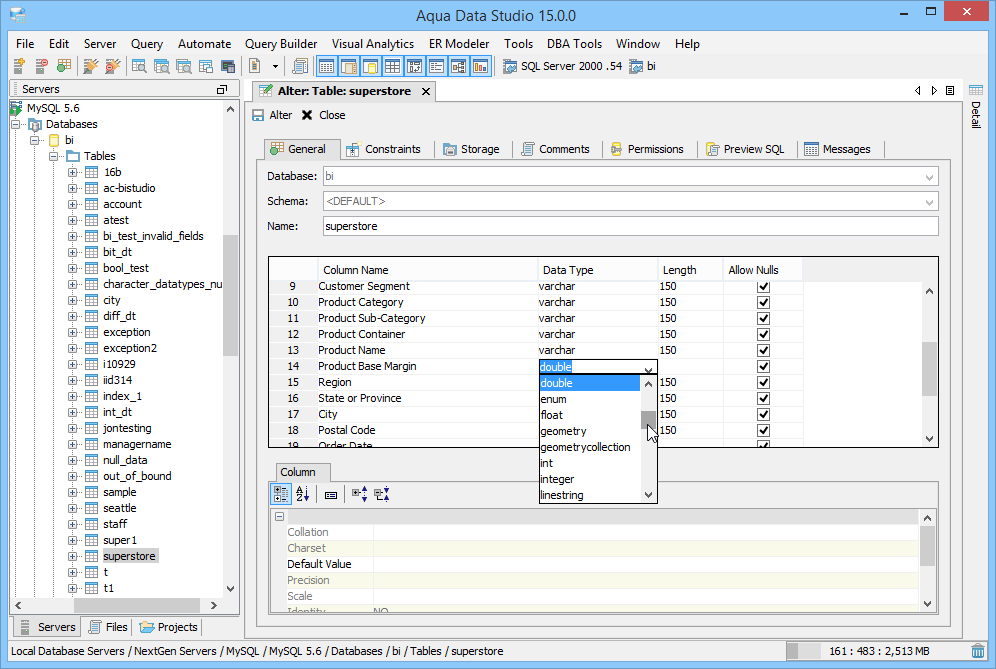
Task: Collapse the property category in Column panel
Action: [279, 517]
